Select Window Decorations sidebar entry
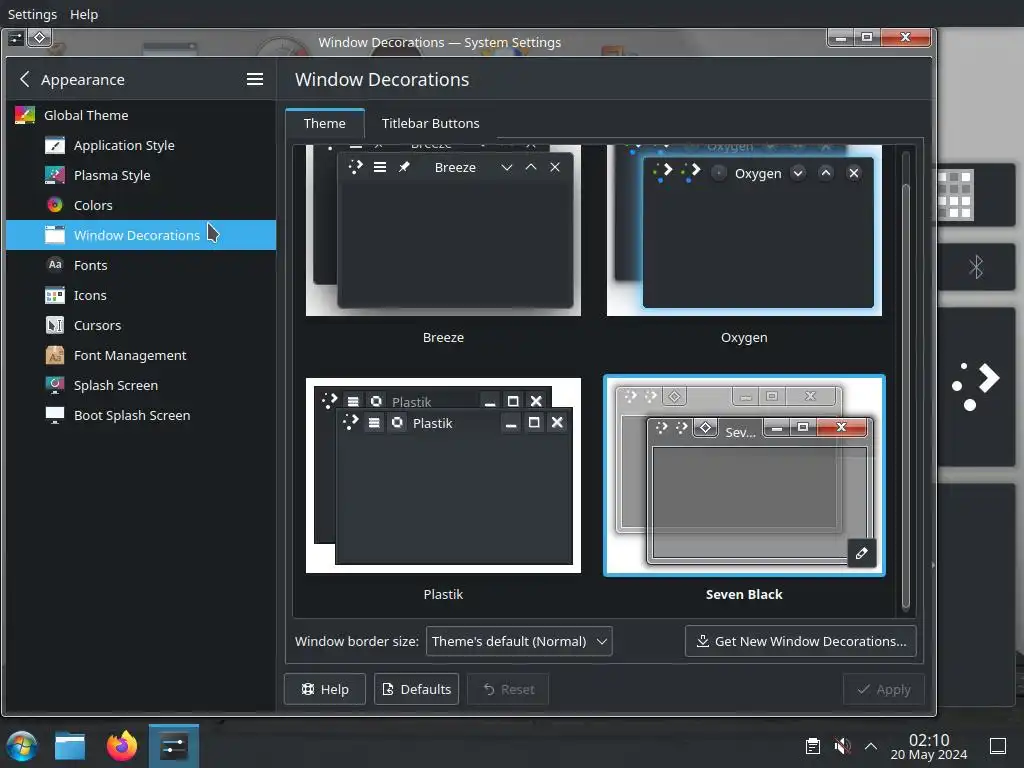Viewport: 1024px width, 768px height. tap(140, 235)
